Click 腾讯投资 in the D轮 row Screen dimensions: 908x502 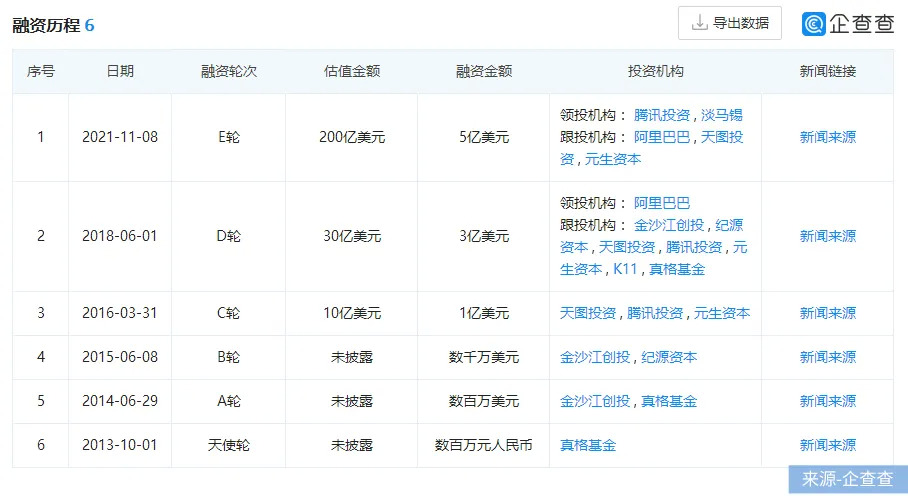[694, 247]
